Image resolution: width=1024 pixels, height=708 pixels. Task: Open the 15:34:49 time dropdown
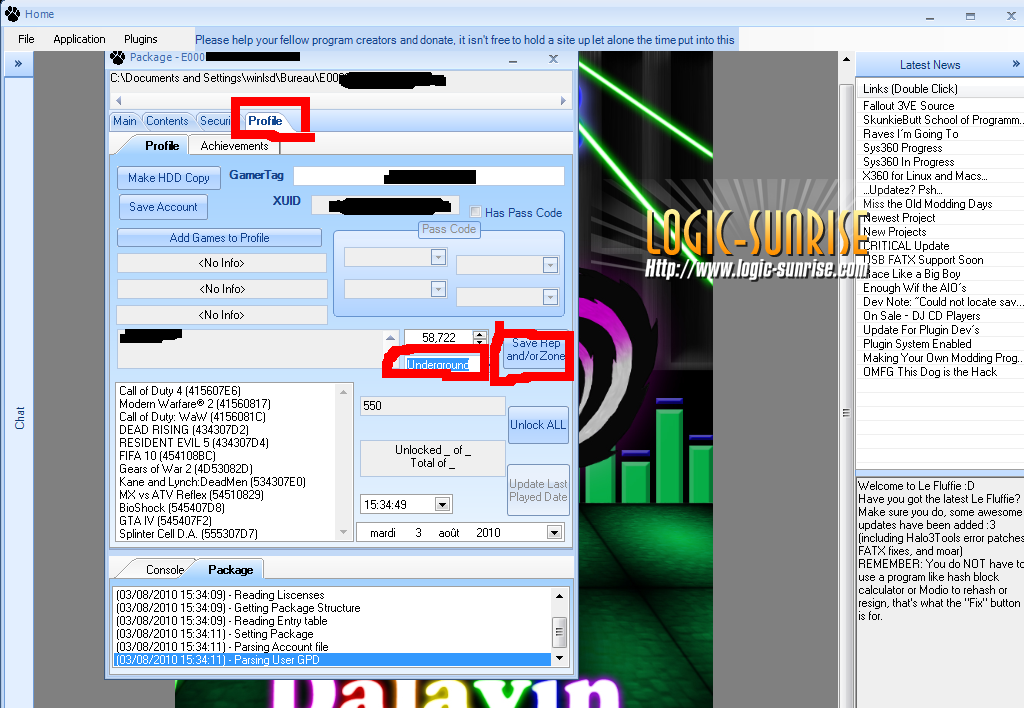coord(442,504)
